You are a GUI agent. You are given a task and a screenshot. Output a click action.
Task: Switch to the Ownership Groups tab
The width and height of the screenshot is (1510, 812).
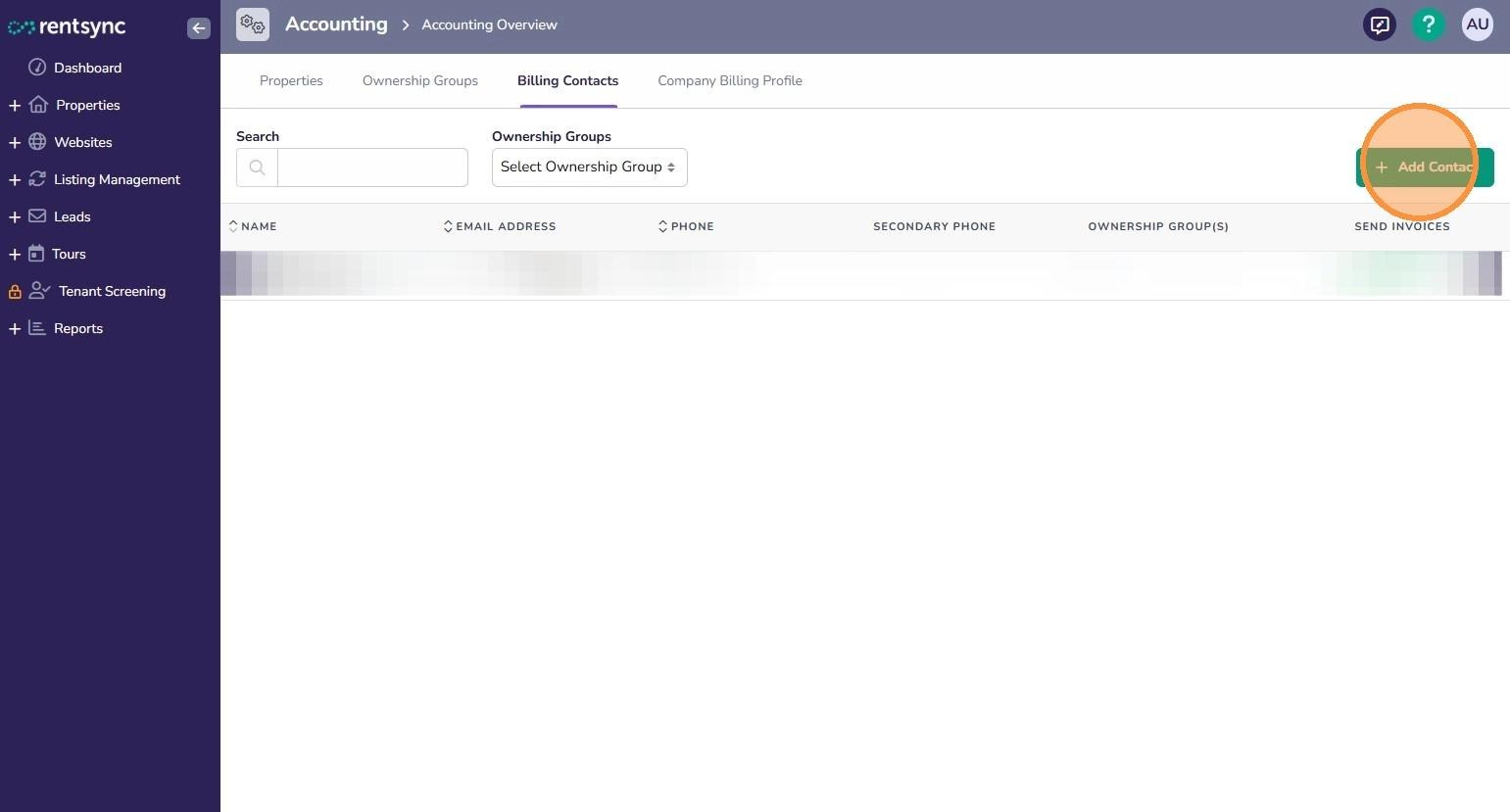point(420,80)
